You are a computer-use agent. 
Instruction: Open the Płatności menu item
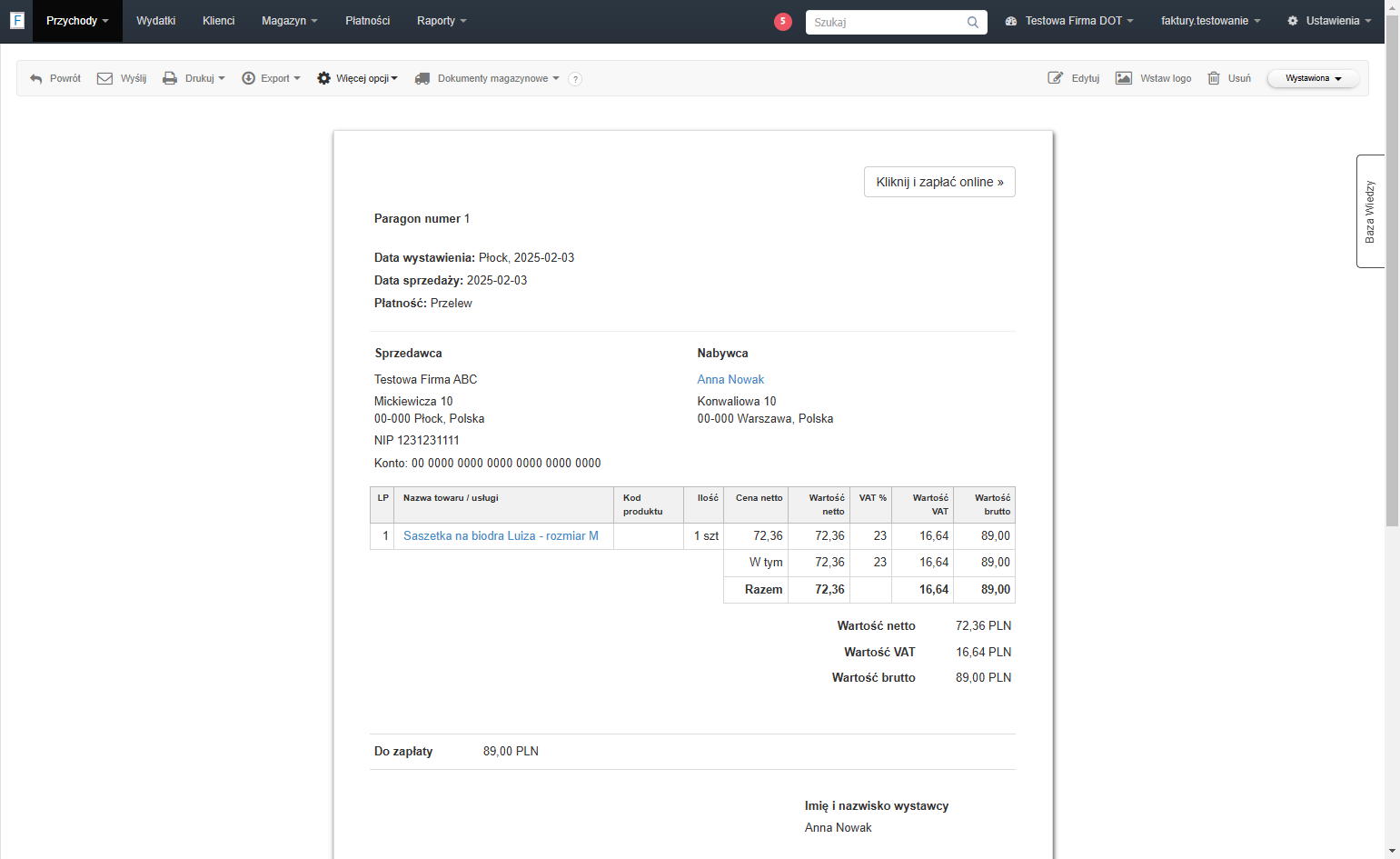pyautogui.click(x=368, y=21)
